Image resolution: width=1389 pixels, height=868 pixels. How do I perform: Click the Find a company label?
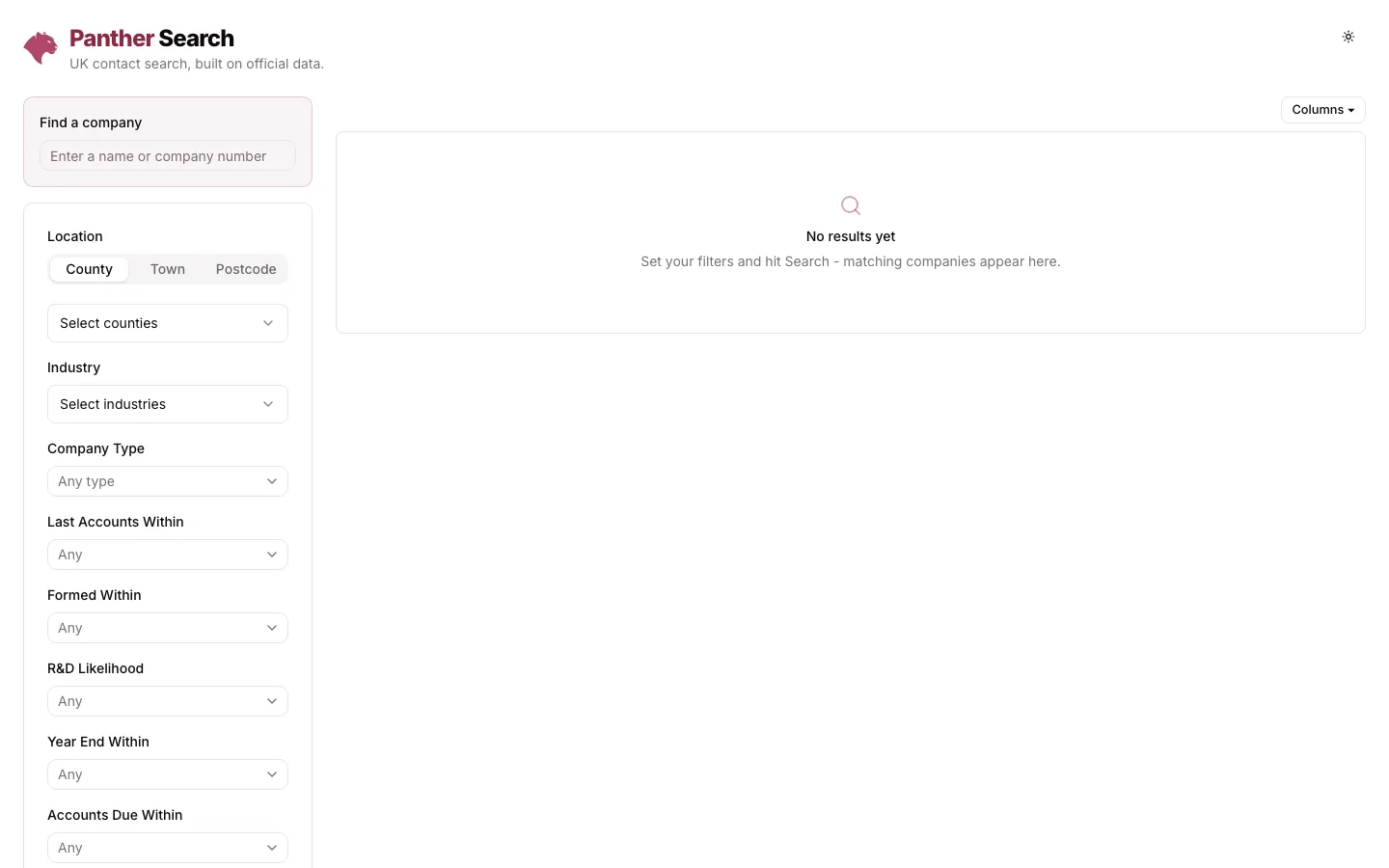(x=91, y=122)
